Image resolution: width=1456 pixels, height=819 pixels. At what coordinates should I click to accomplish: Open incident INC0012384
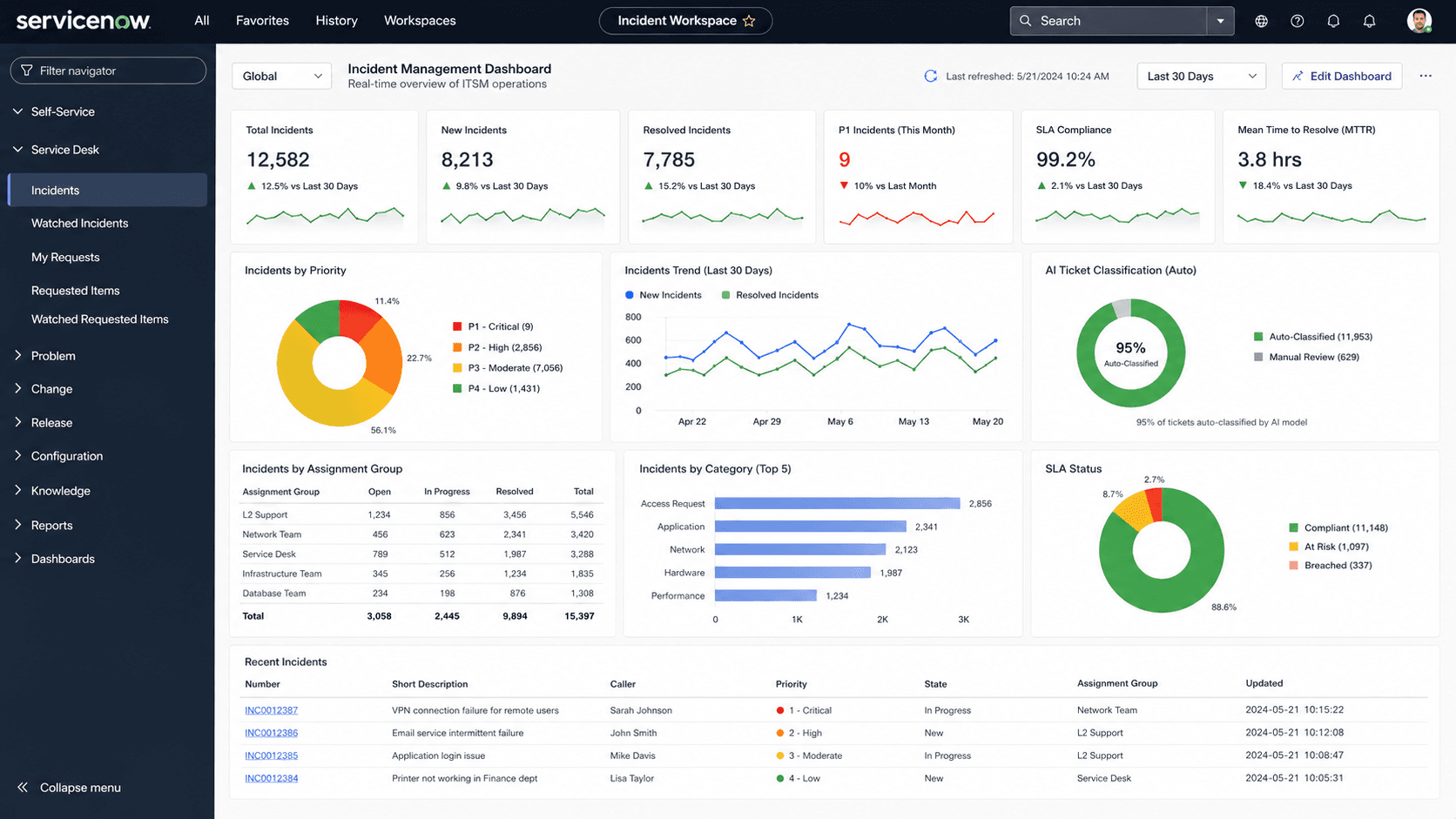pos(271,778)
